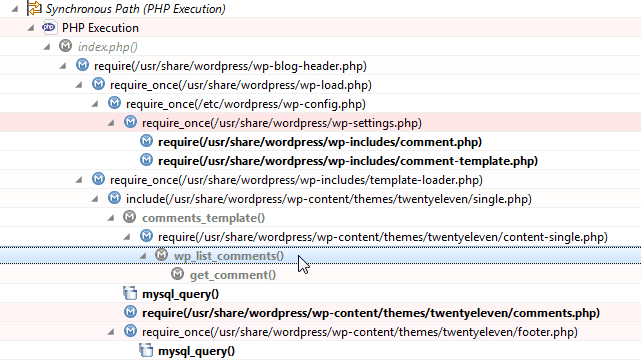Viewport: 641px width, 361px height.
Task: Select the wp_list_comments() text
Action: pos(229,256)
